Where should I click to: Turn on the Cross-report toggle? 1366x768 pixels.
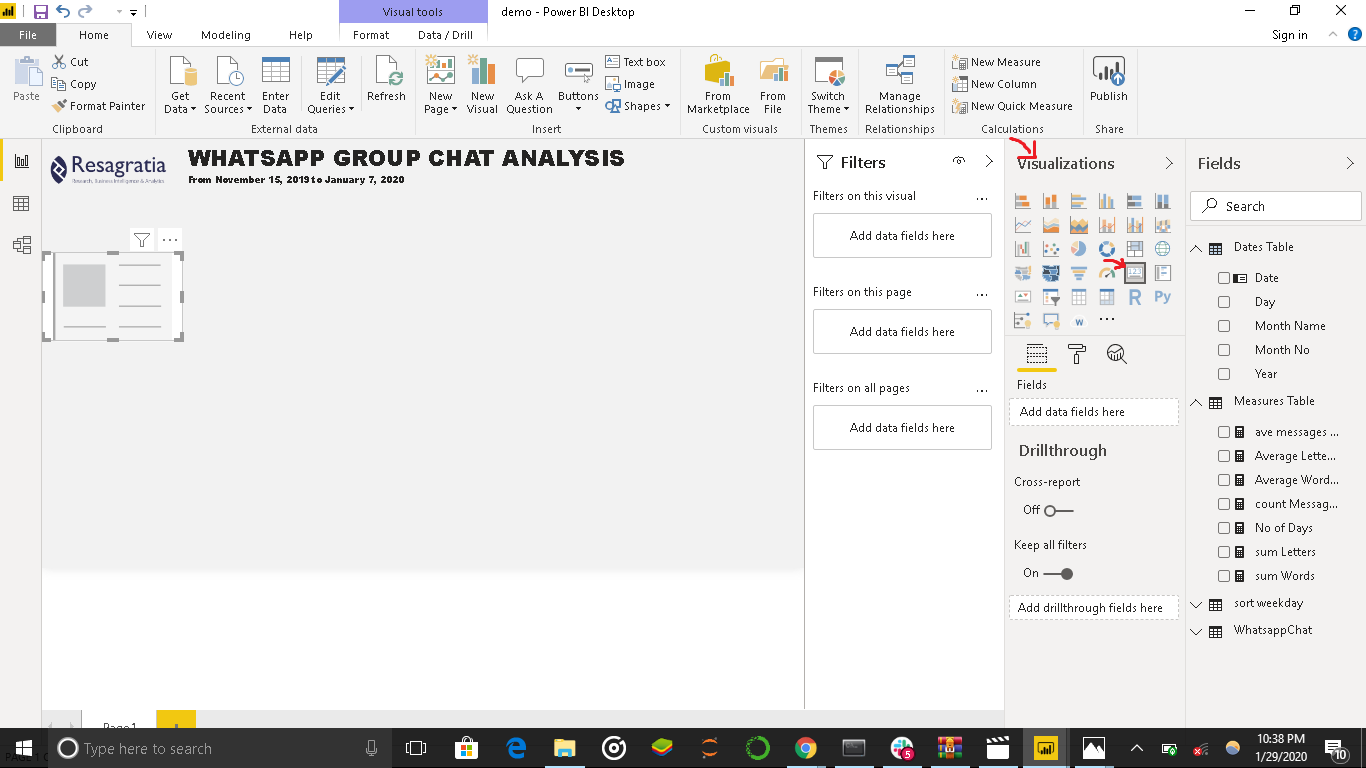point(1058,510)
